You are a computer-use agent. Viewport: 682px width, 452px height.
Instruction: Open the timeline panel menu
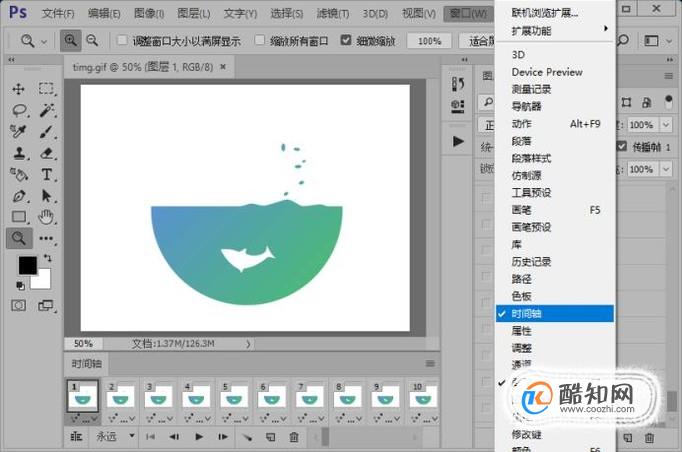pos(430,363)
